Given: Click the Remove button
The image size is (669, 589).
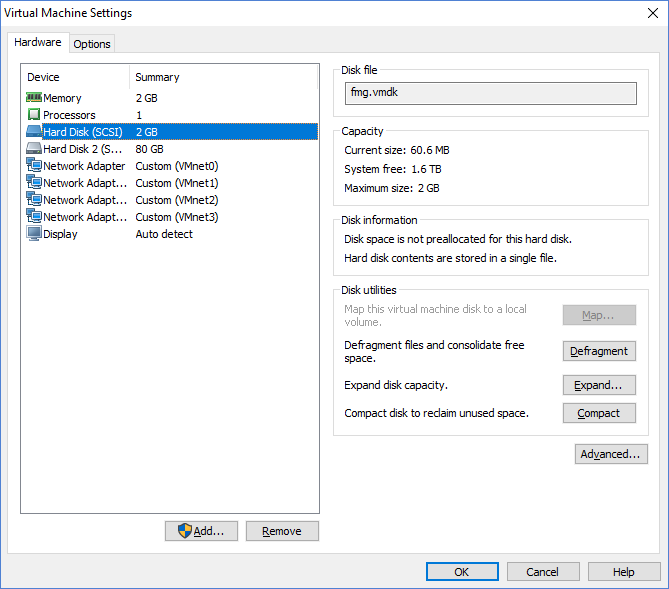Looking at the screenshot, I should point(282,531).
